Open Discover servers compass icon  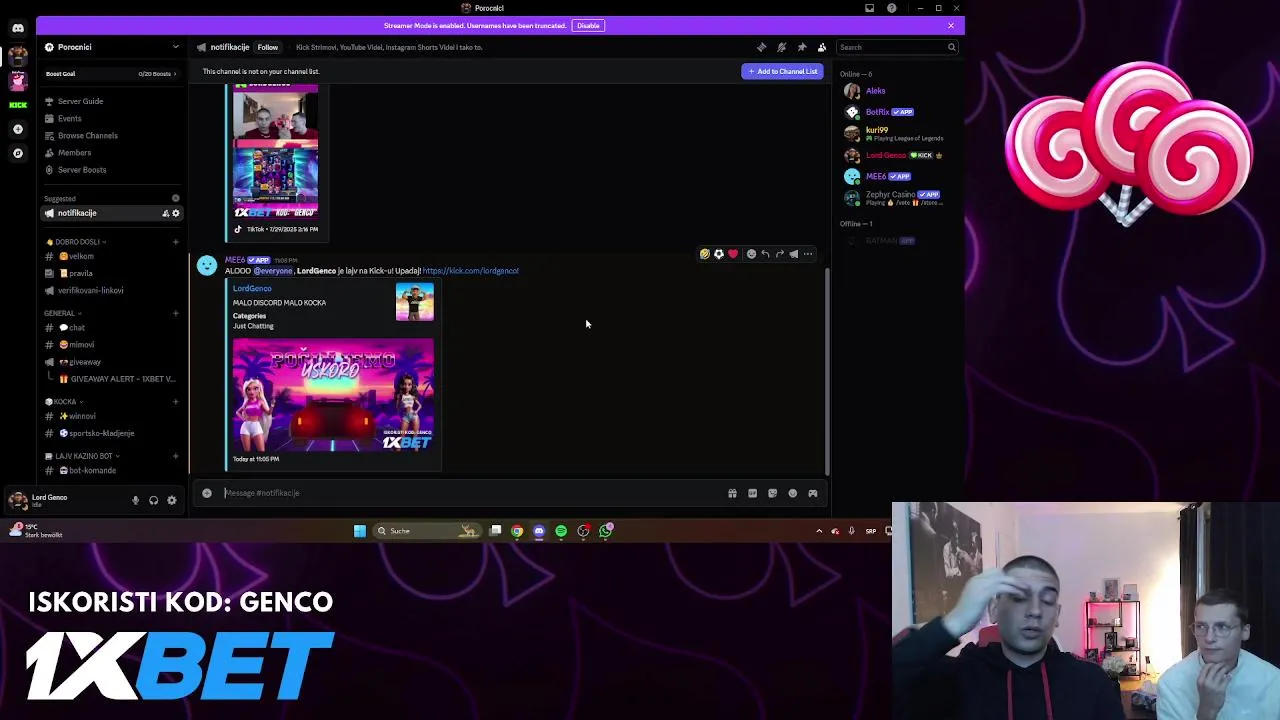click(x=18, y=153)
